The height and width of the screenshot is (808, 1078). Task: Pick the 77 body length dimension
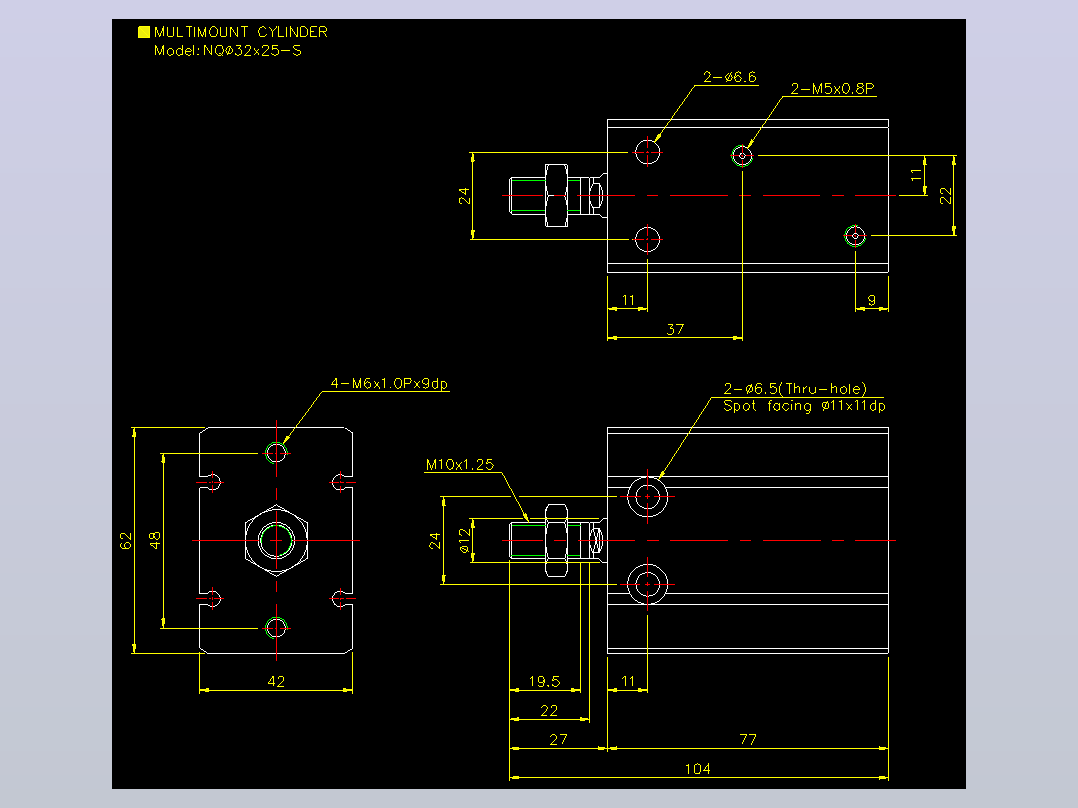click(x=748, y=739)
